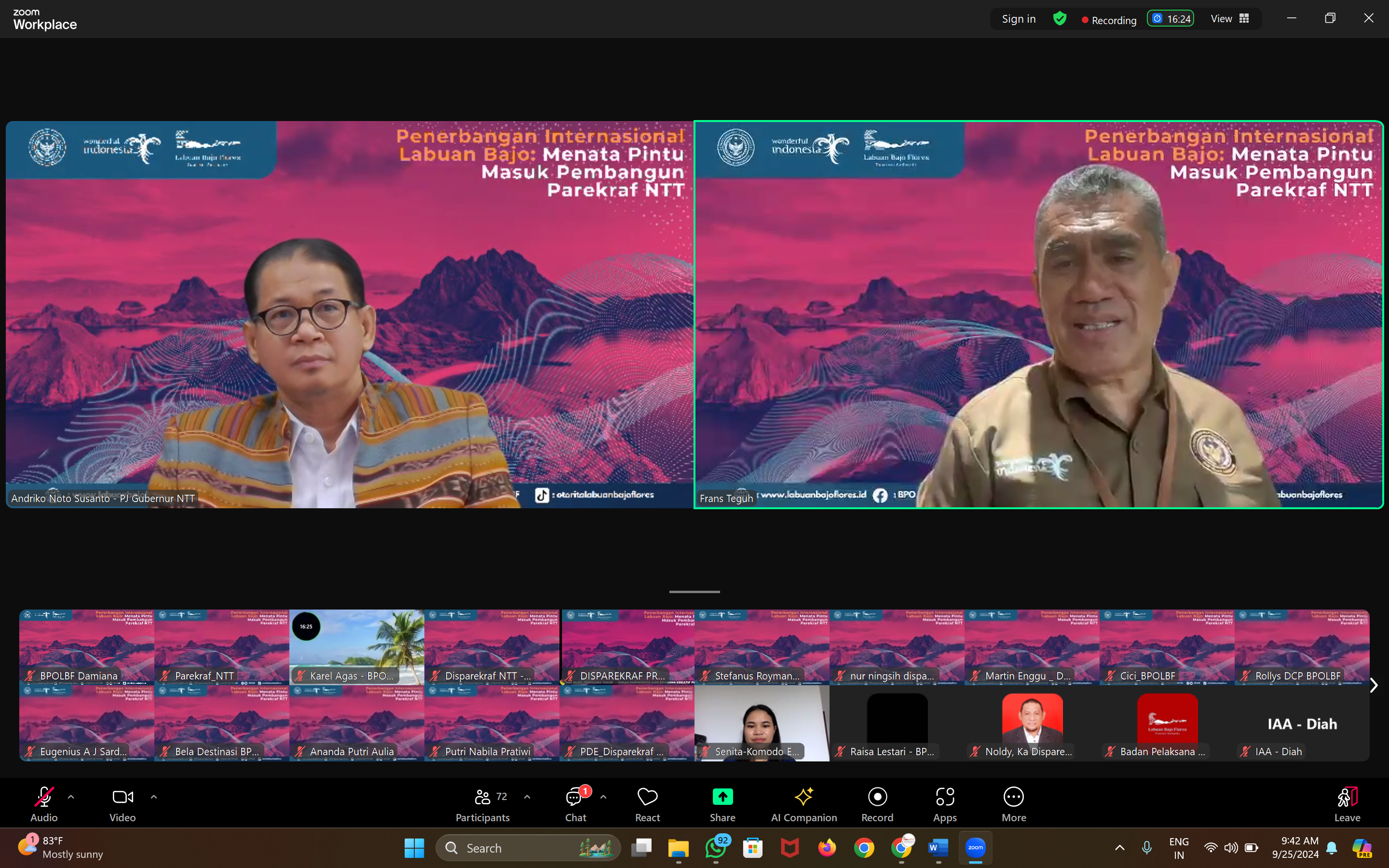Open the Participants list showing 72
The width and height of the screenshot is (1389, 868).
click(483, 804)
